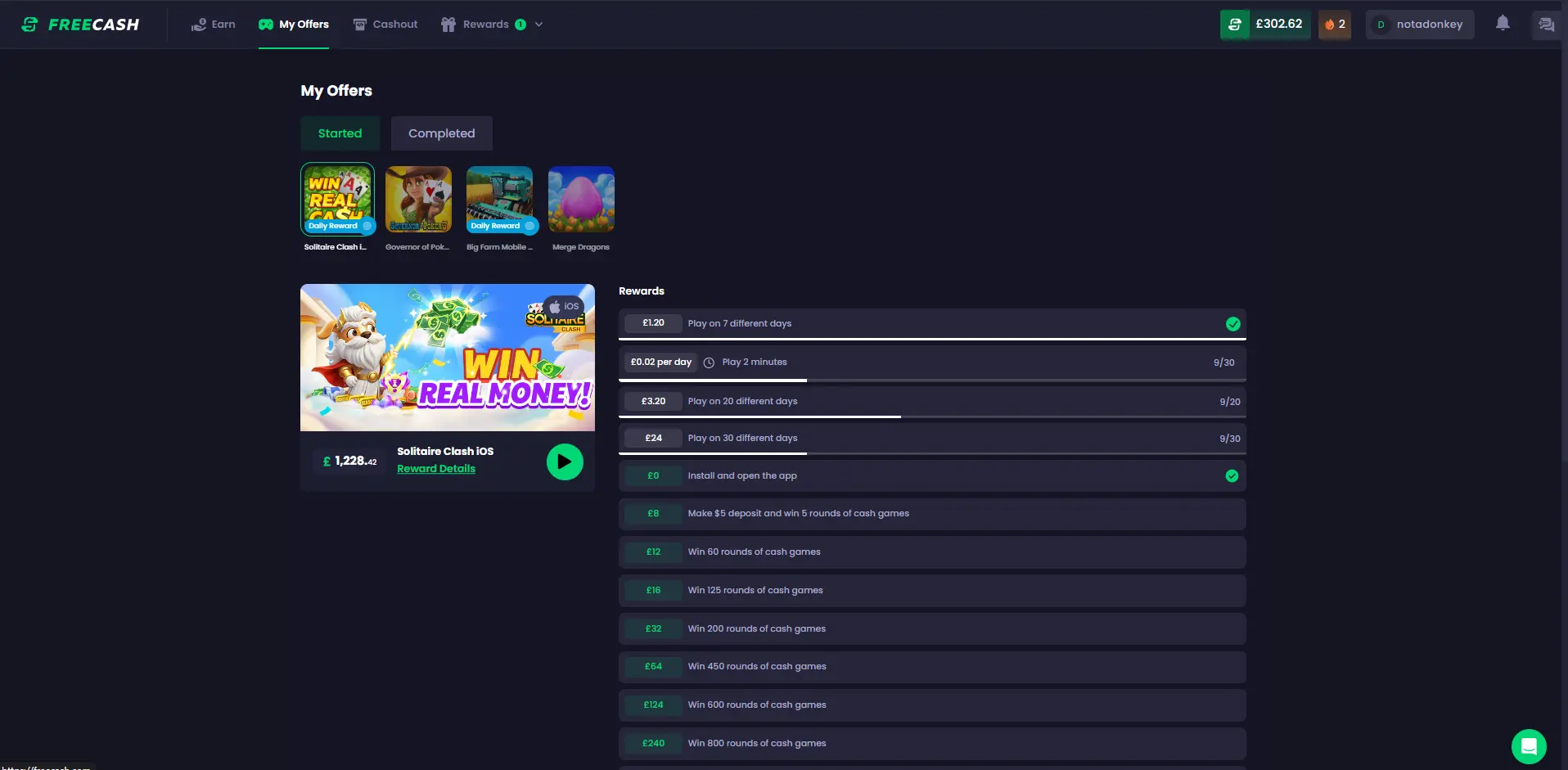Click the £0.02 per day badge

(660, 362)
